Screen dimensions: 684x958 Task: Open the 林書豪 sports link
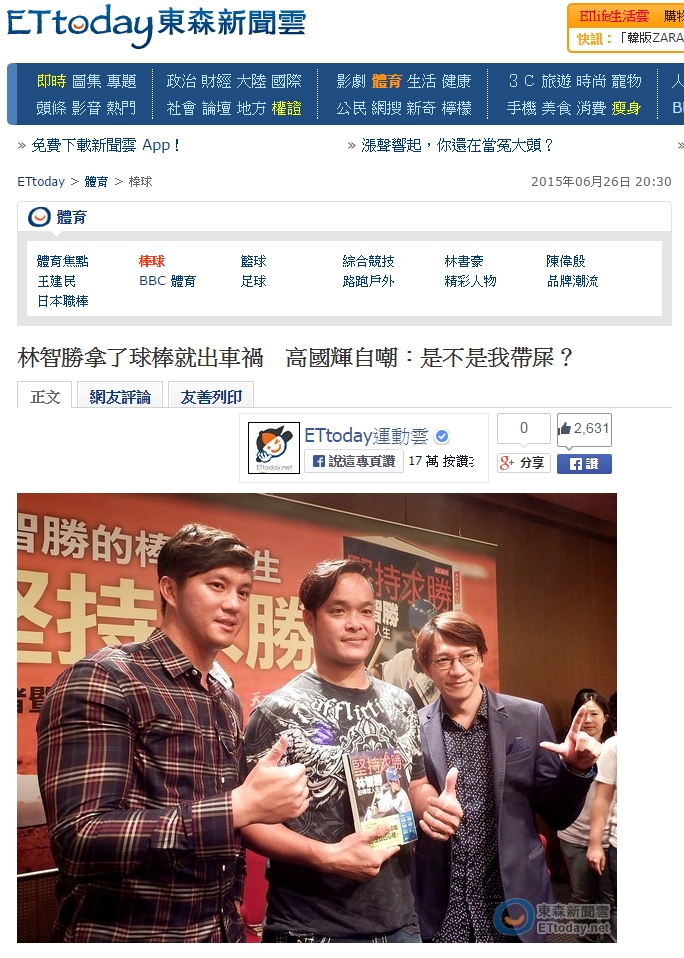(464, 261)
